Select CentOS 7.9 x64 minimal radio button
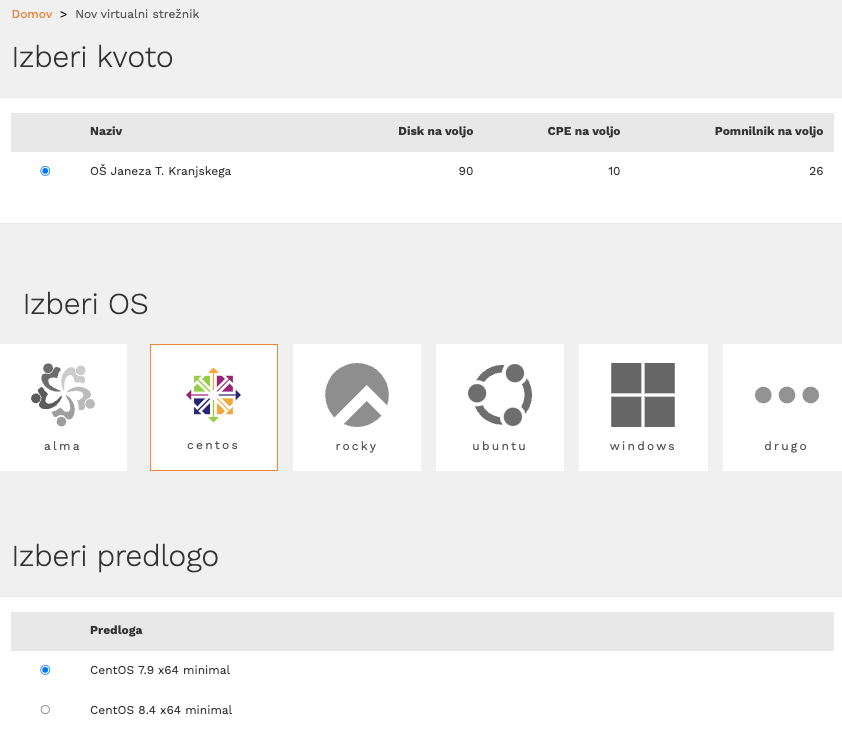Screen dimensions: 842x733 [x=45, y=670]
